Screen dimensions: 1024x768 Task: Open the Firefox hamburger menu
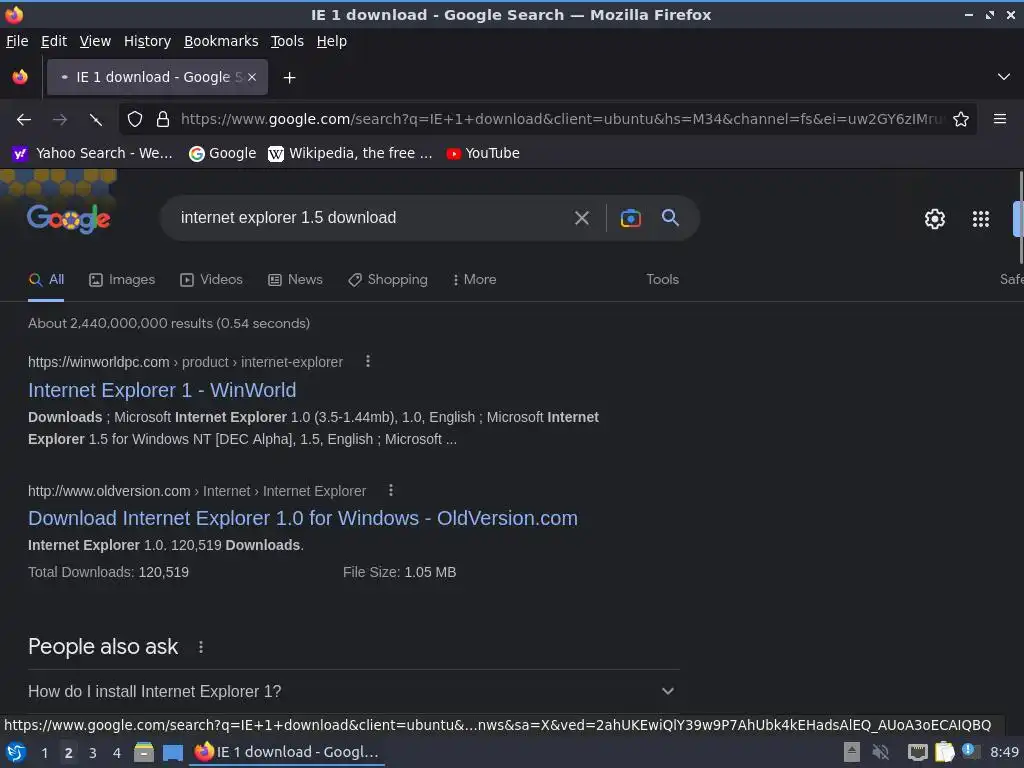pos(1000,119)
